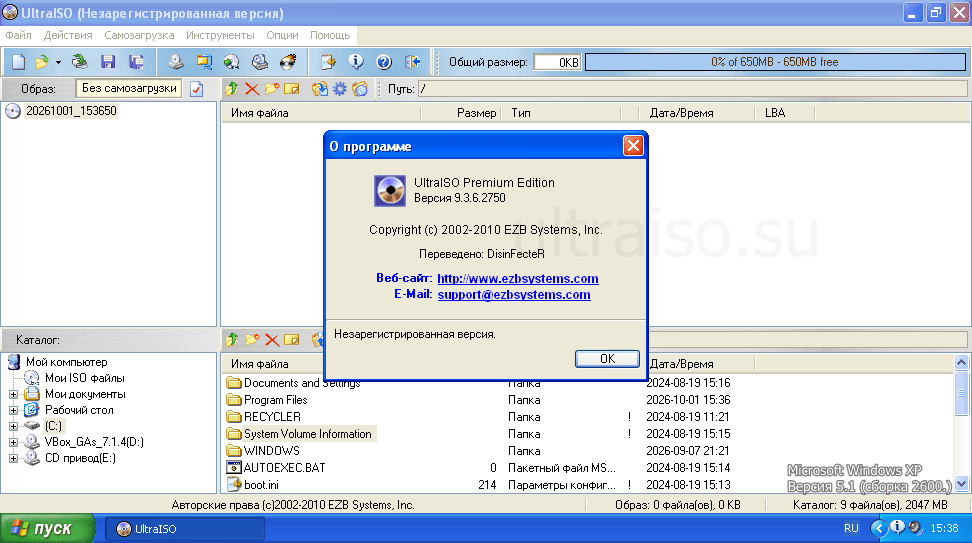The image size is (972, 543).
Task: Click the Open CD/DVD toolbar icon
Action: click(x=80, y=62)
